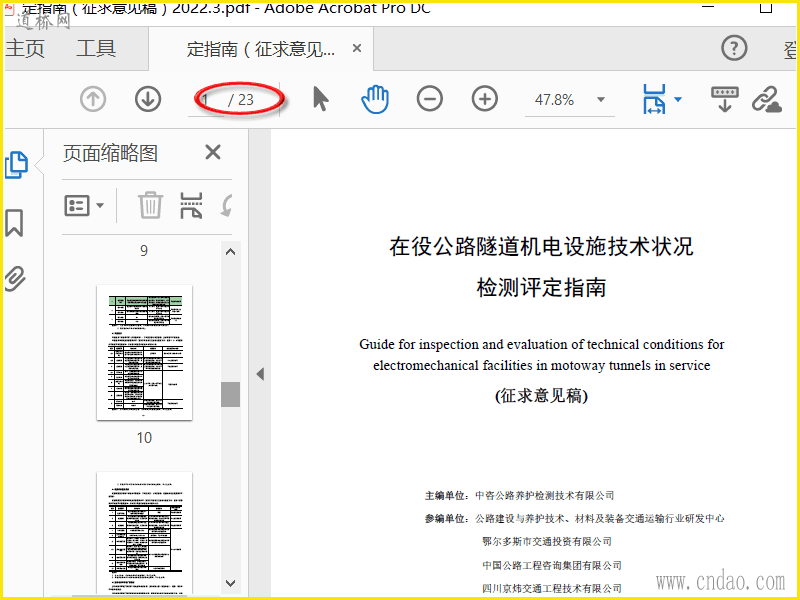
Task: Close the 页面缩略图 panel
Action: [213, 152]
